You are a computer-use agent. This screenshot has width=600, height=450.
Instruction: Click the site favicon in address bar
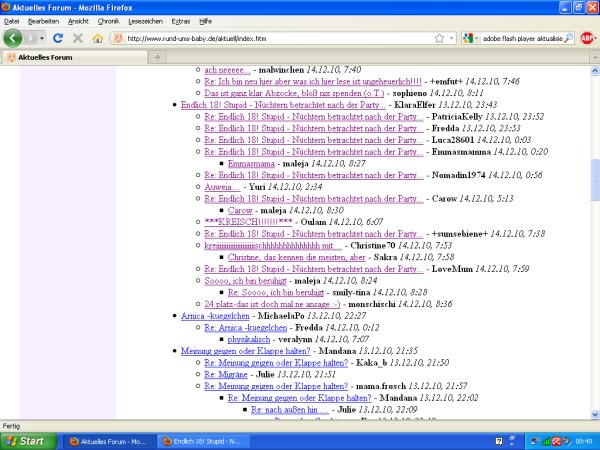[x=118, y=38]
